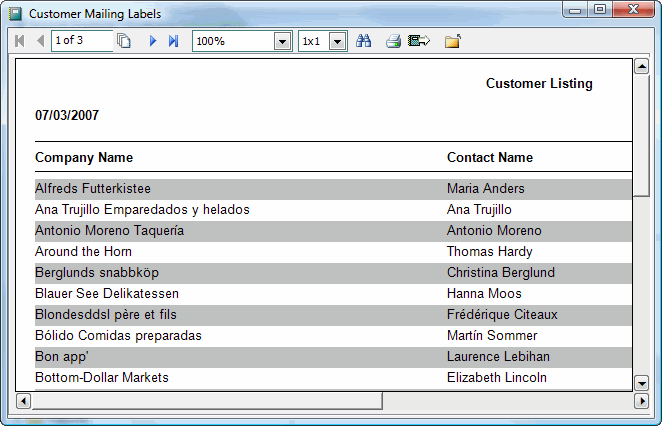Click the Company Name column header
The image size is (662, 426).
[84, 157]
